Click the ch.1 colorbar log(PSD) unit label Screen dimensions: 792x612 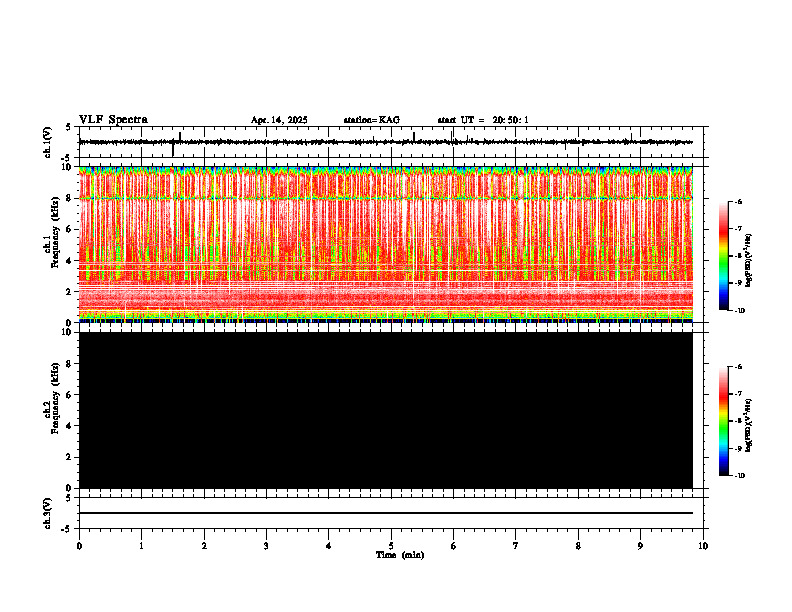pyautogui.click(x=749, y=260)
